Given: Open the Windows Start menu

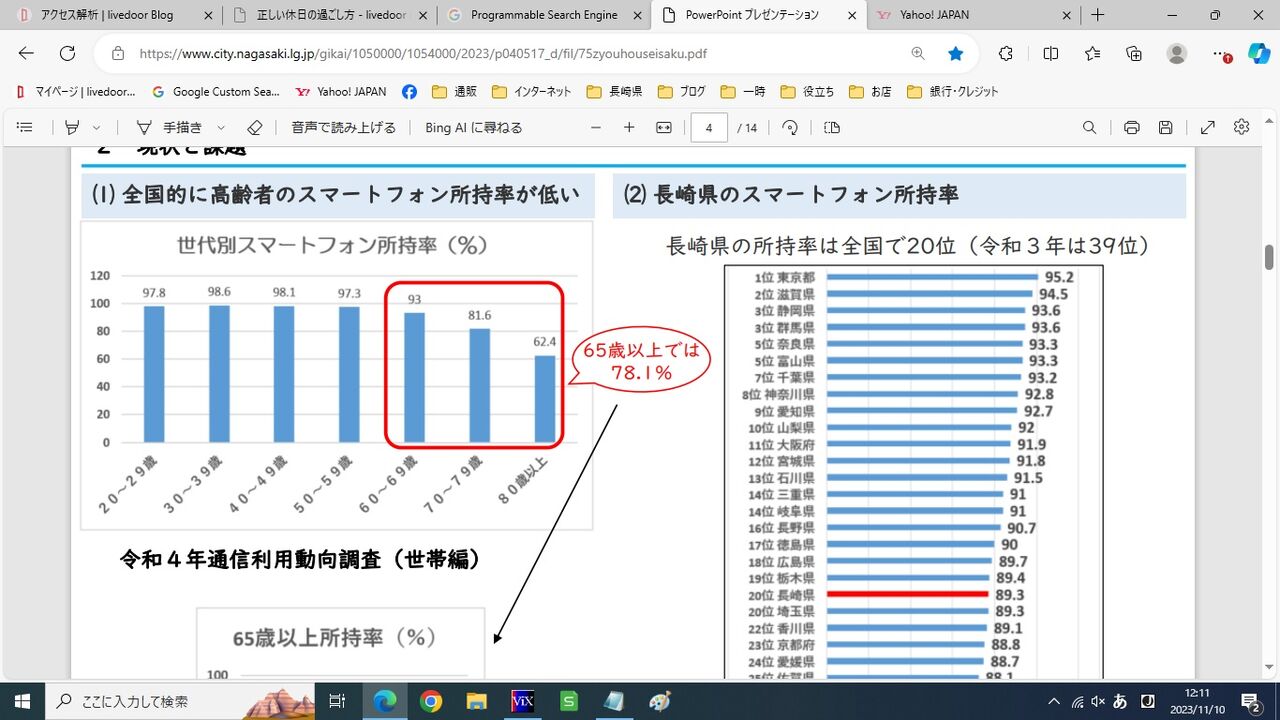Looking at the screenshot, I should (x=22, y=701).
